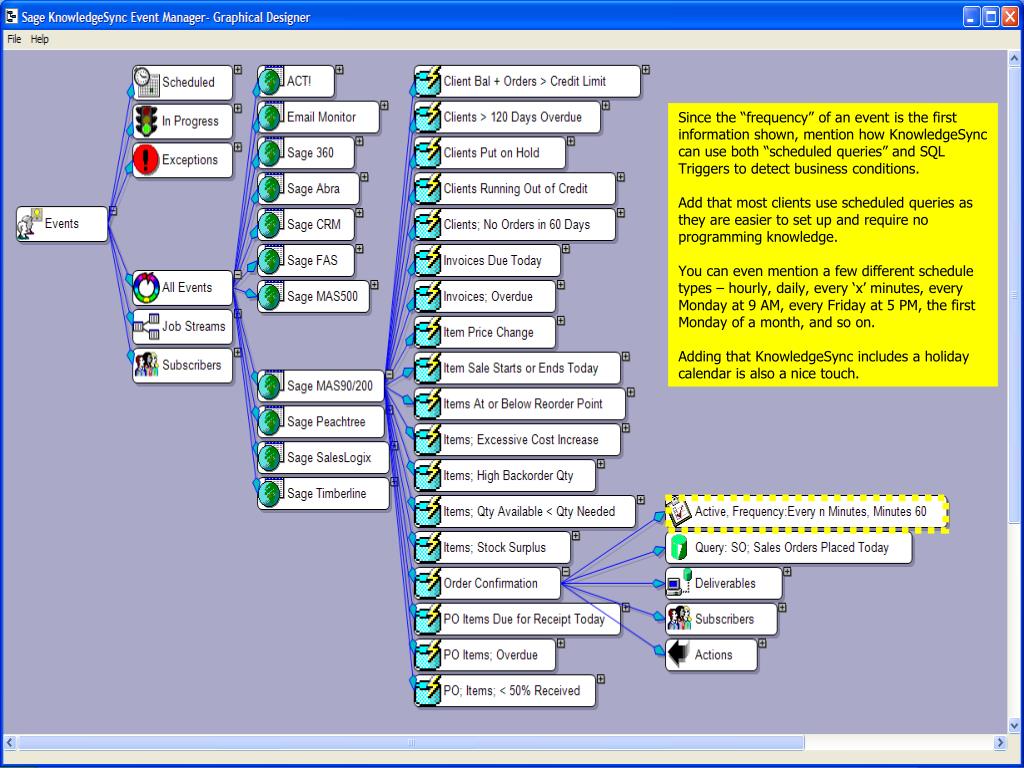
Task: Click the Sage MAS500 globe icon
Action: click(x=270, y=296)
